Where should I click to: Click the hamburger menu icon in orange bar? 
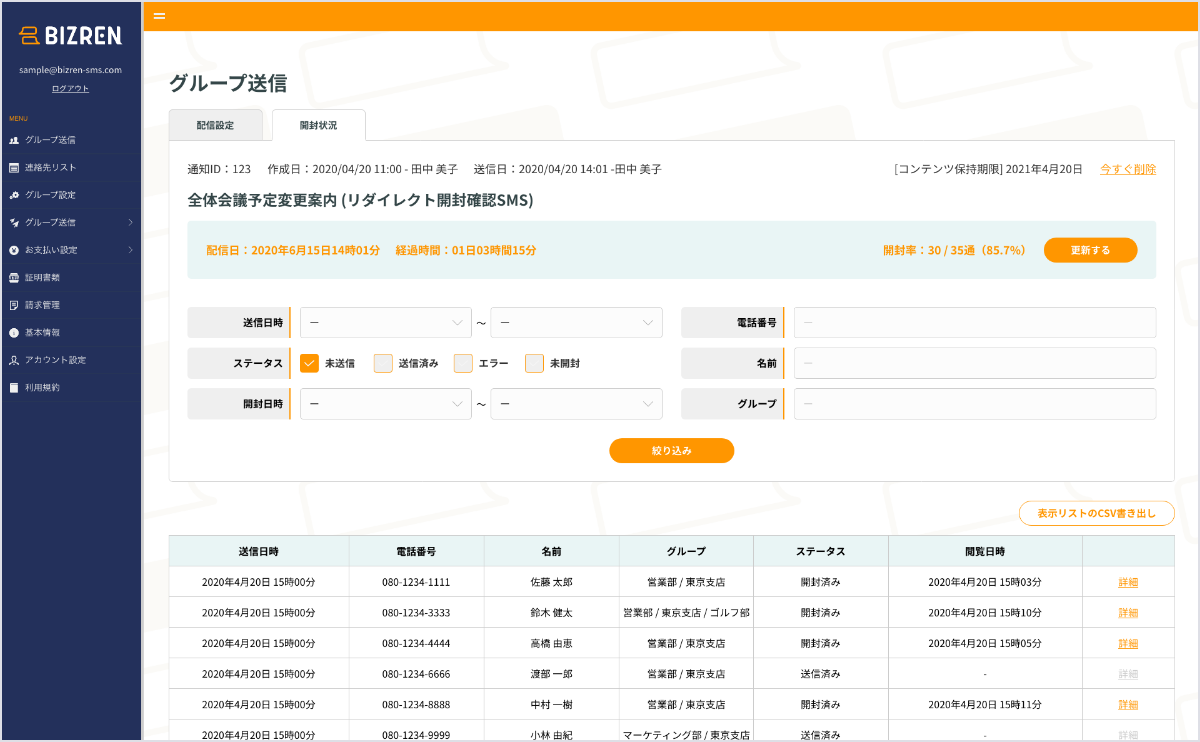click(x=159, y=16)
